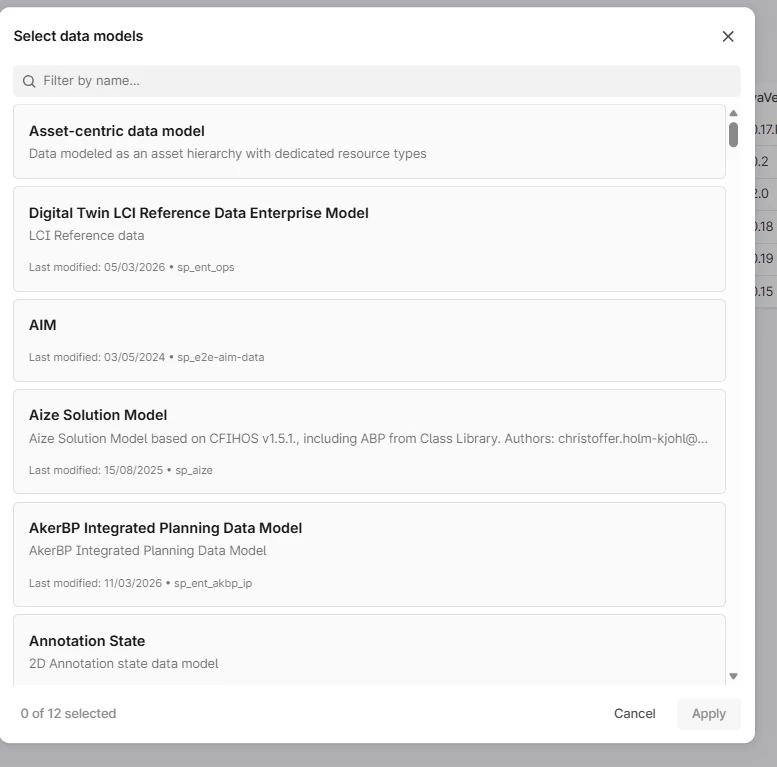Click AkerBP's last modified sp_ent_akbp_ip line
The height and width of the screenshot is (767, 777).
(x=140, y=583)
